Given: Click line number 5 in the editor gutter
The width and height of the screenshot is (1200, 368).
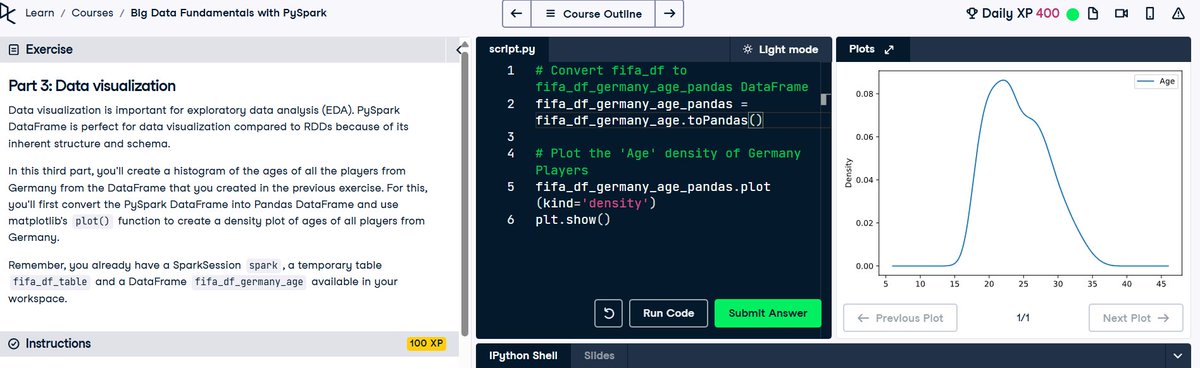Looking at the screenshot, I should [510, 187].
